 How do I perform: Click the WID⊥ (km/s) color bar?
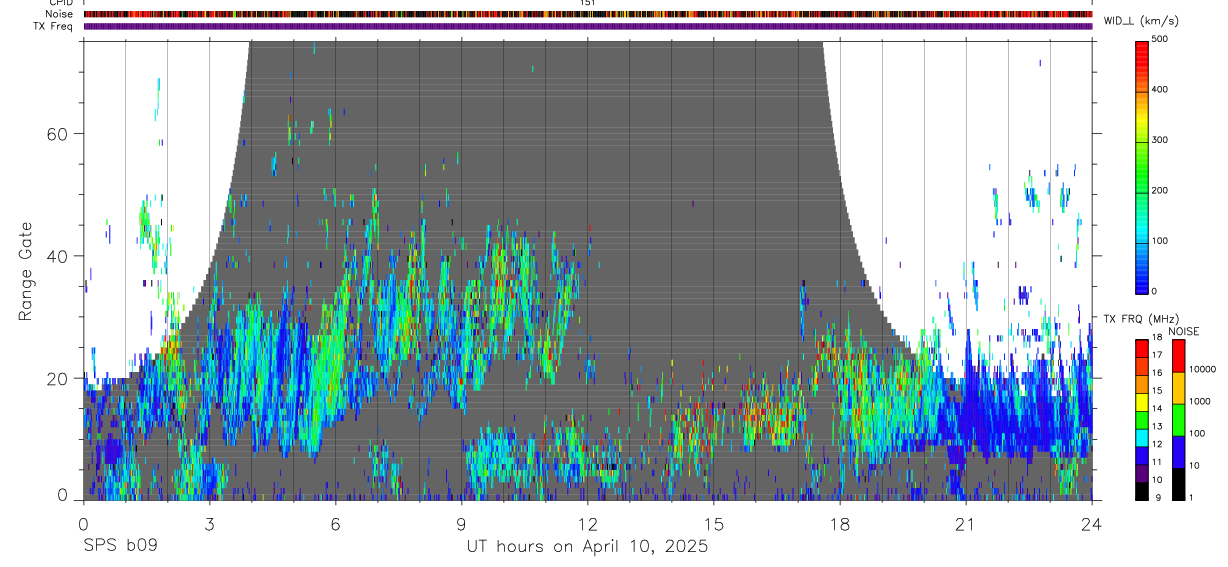click(1141, 166)
